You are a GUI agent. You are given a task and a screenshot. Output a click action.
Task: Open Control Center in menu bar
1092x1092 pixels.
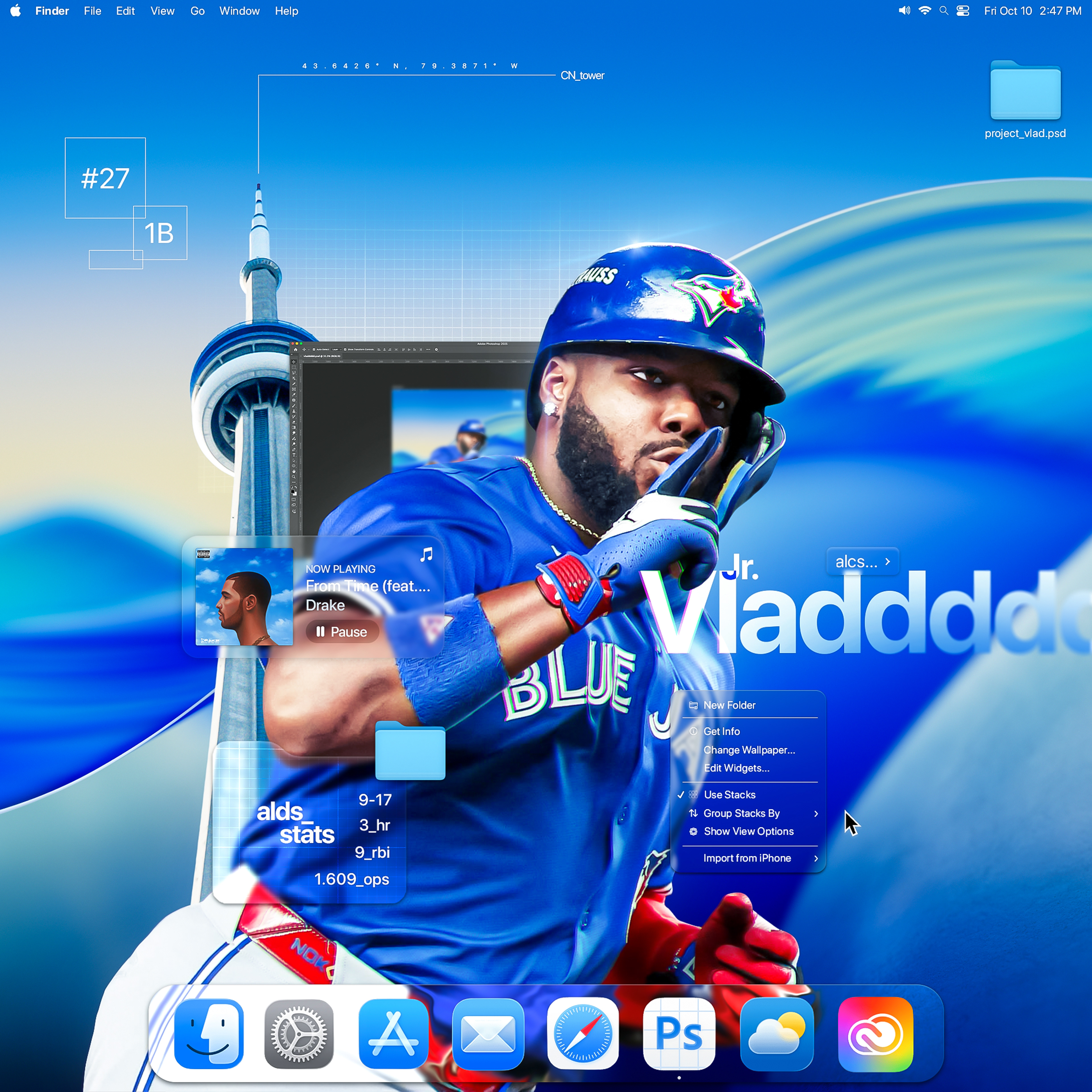click(963, 11)
